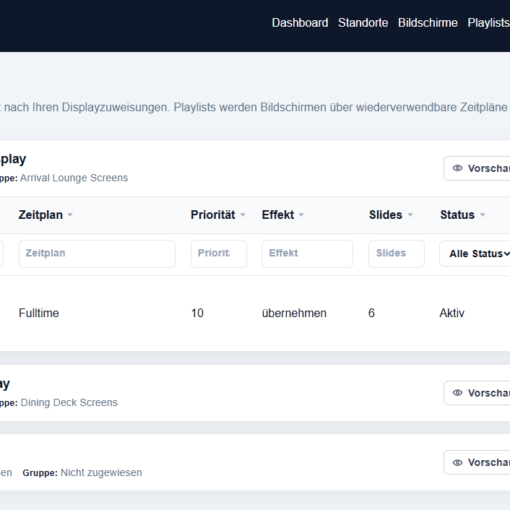
Task: Sort by Zeitplan column arrow
Action: point(70,215)
